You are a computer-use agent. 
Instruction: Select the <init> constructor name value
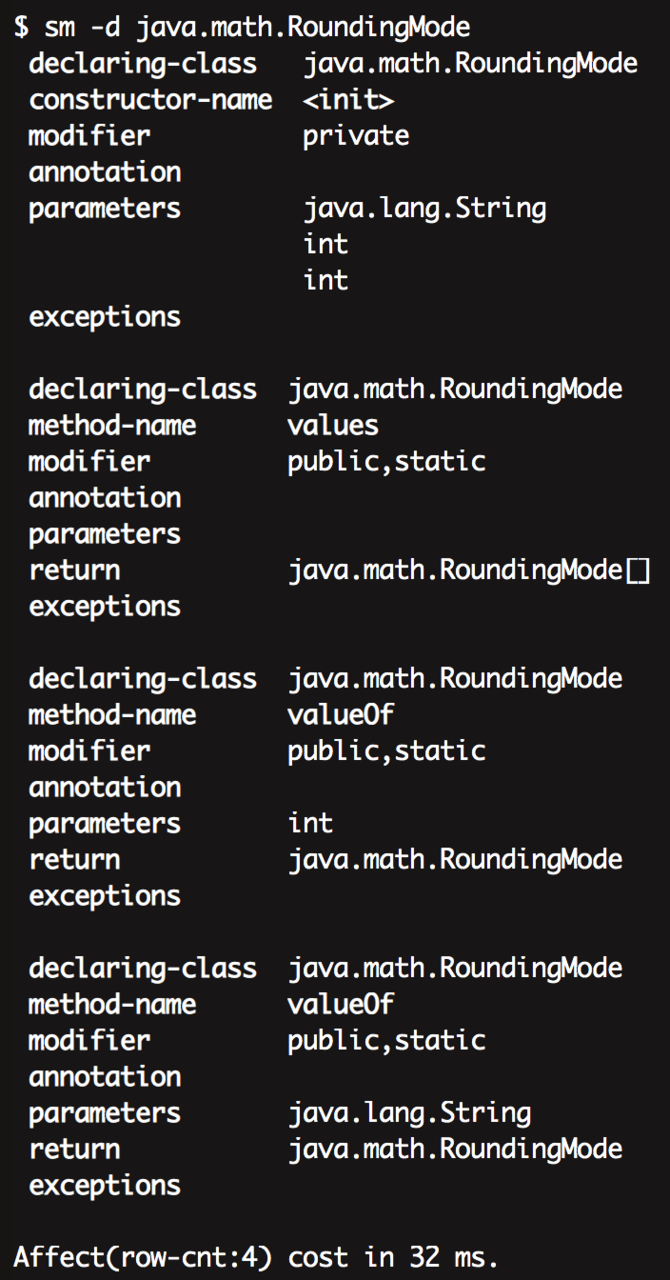click(348, 100)
